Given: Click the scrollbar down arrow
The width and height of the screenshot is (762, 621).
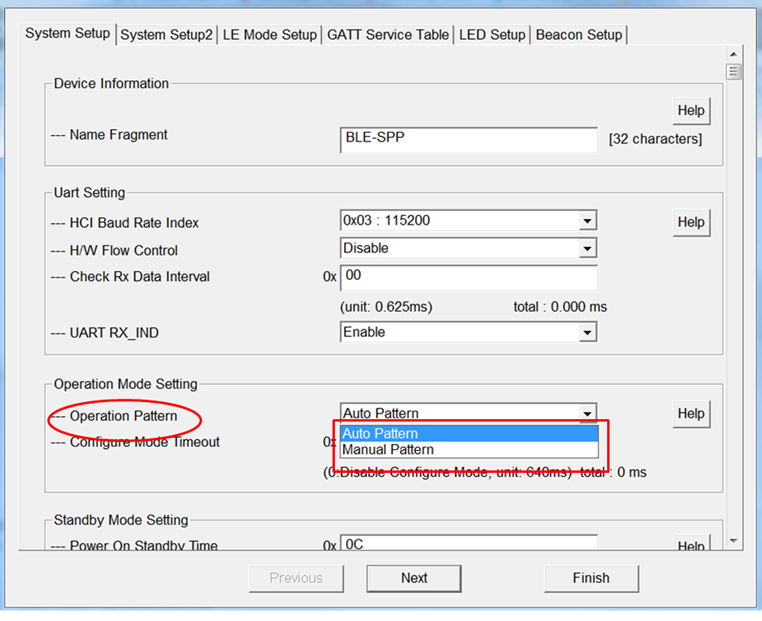Looking at the screenshot, I should point(735,540).
